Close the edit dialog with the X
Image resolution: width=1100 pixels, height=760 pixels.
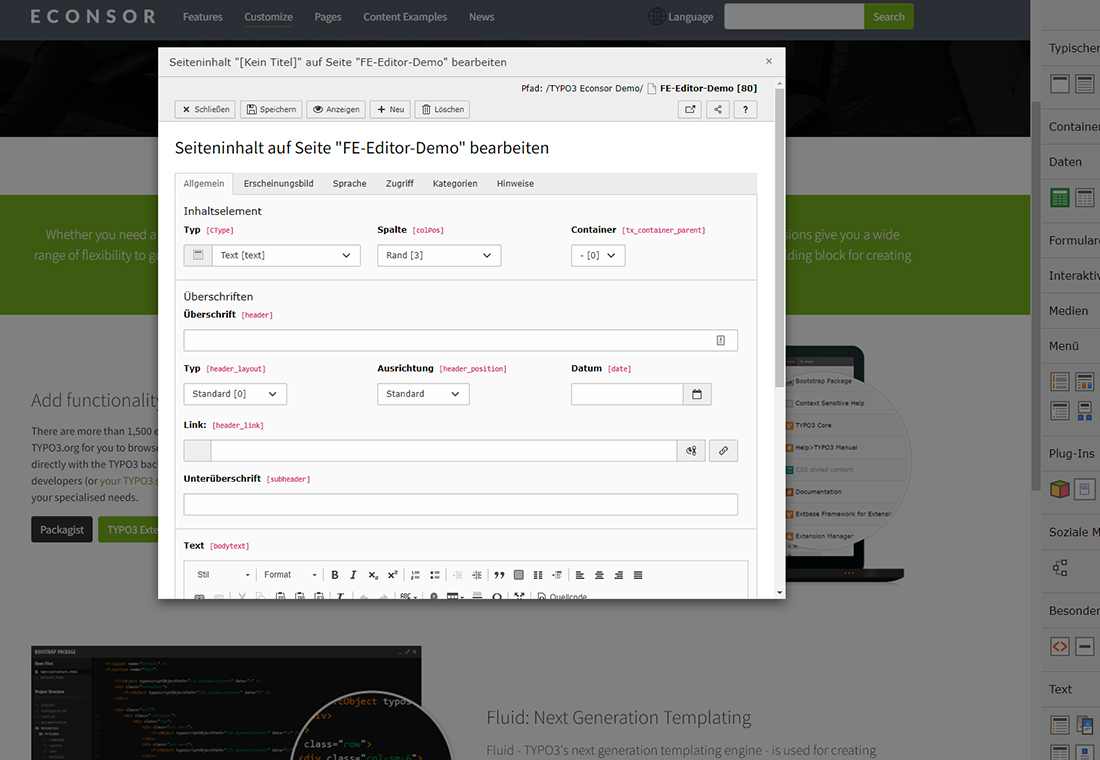769,61
